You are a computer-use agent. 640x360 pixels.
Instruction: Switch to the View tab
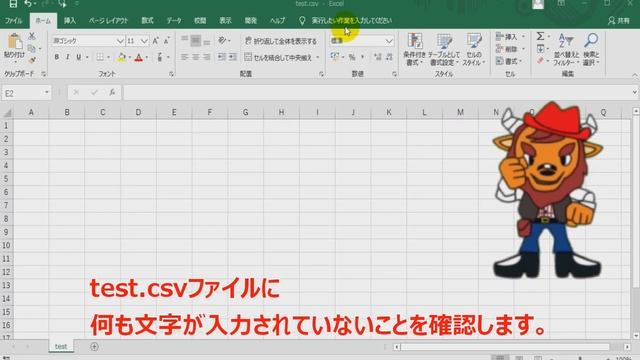pyautogui.click(x=225, y=20)
